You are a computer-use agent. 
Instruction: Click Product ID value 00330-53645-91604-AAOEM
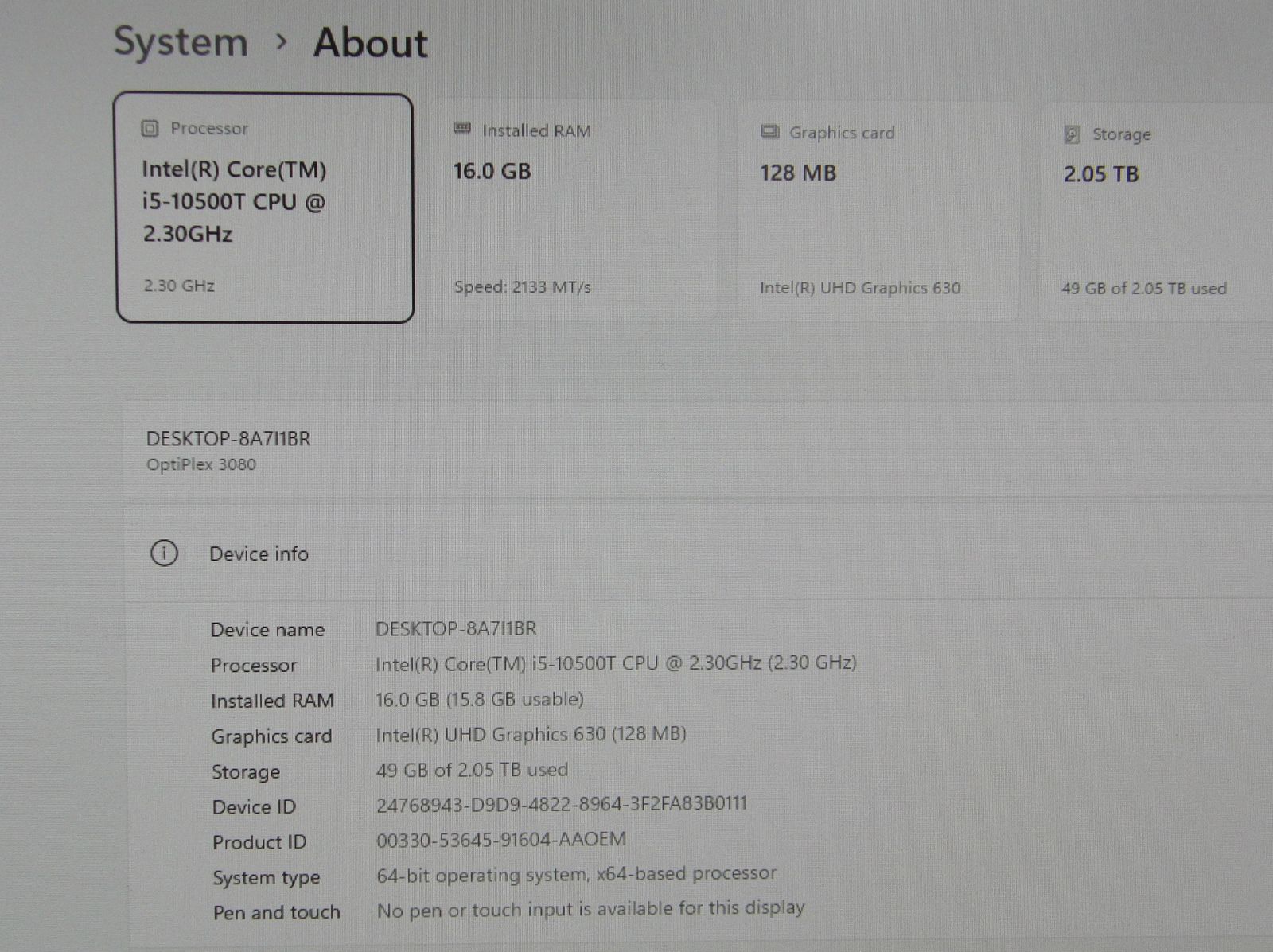click(501, 840)
